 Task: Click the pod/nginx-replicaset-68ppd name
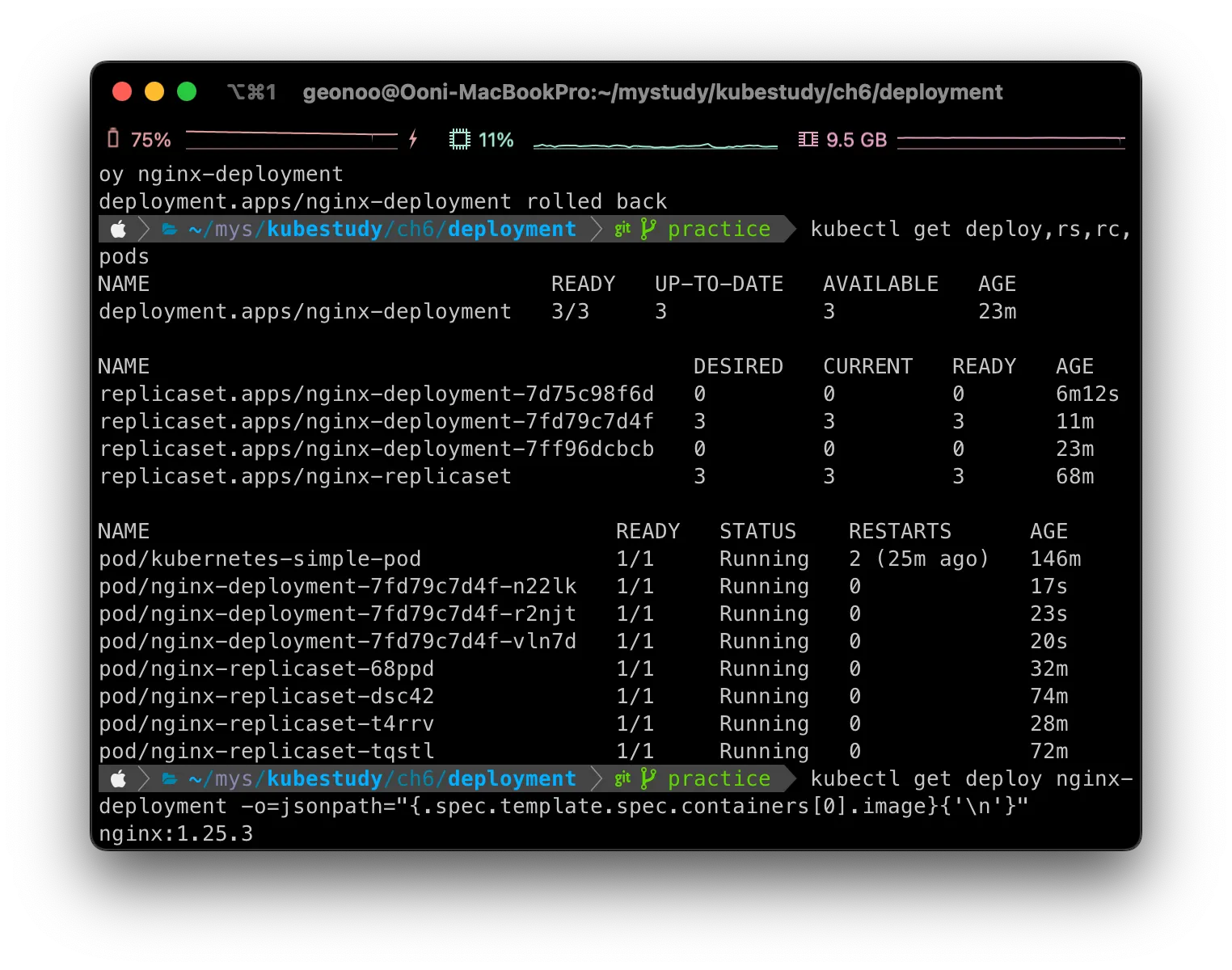point(267,668)
